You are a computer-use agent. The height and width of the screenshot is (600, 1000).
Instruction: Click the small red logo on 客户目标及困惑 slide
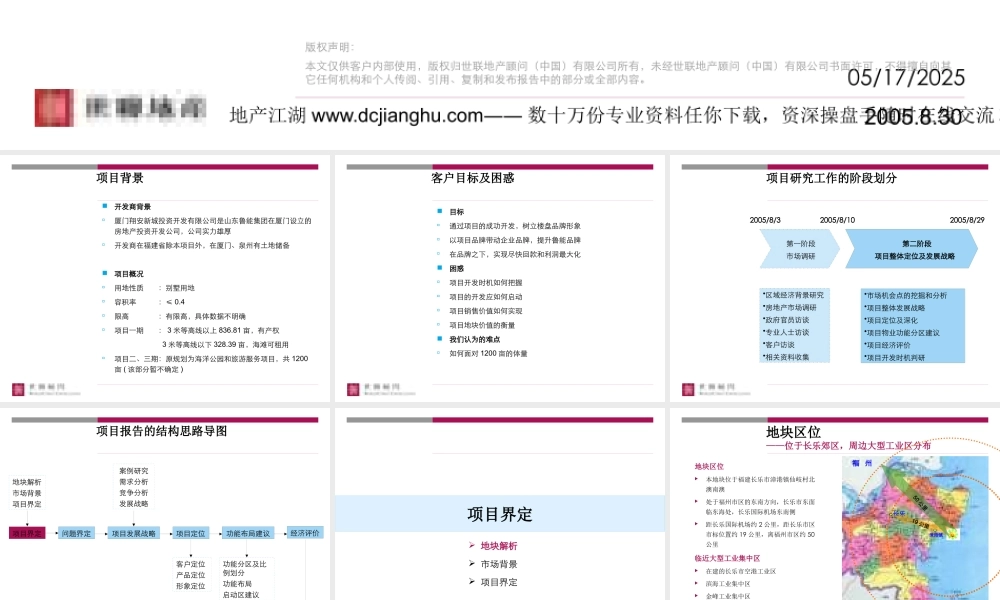tap(353, 389)
